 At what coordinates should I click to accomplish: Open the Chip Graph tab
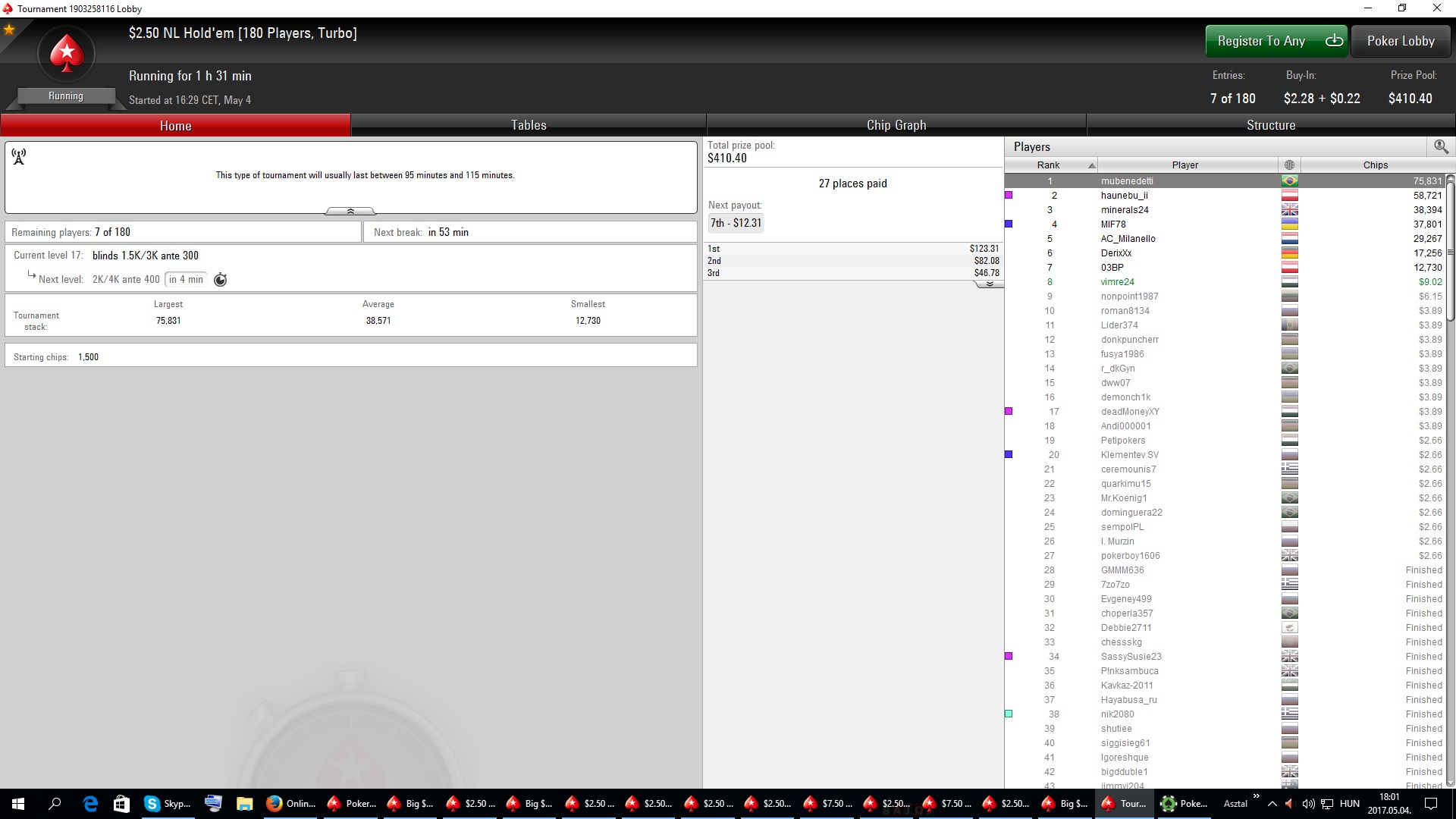click(x=896, y=125)
